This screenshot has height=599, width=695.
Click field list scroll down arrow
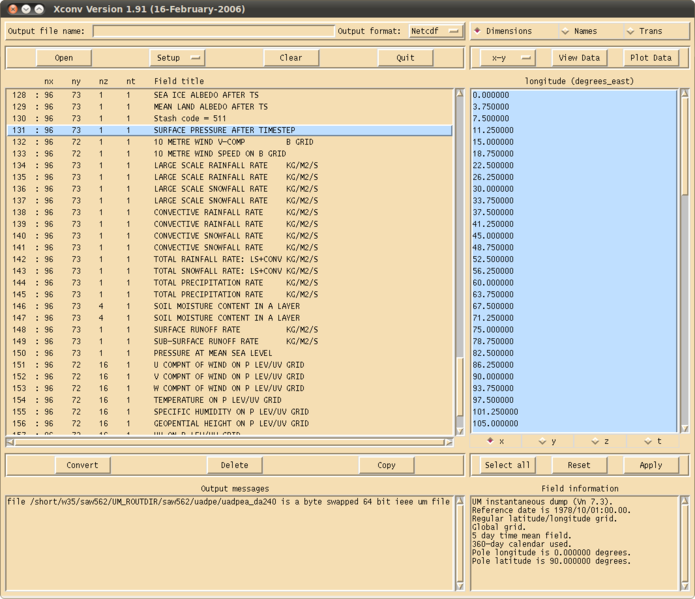(460, 431)
